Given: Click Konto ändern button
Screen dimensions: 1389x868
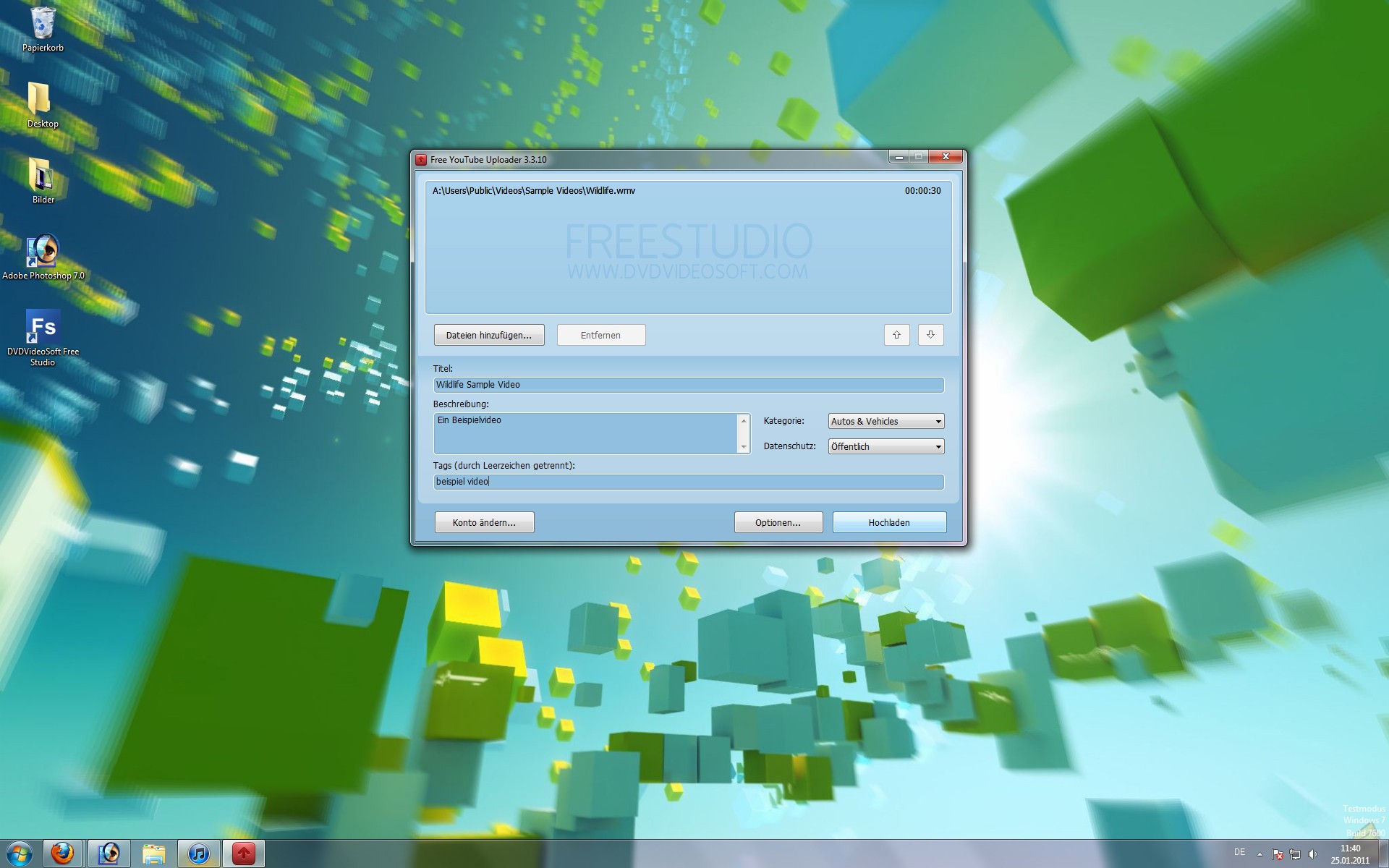Looking at the screenshot, I should pyautogui.click(x=485, y=522).
